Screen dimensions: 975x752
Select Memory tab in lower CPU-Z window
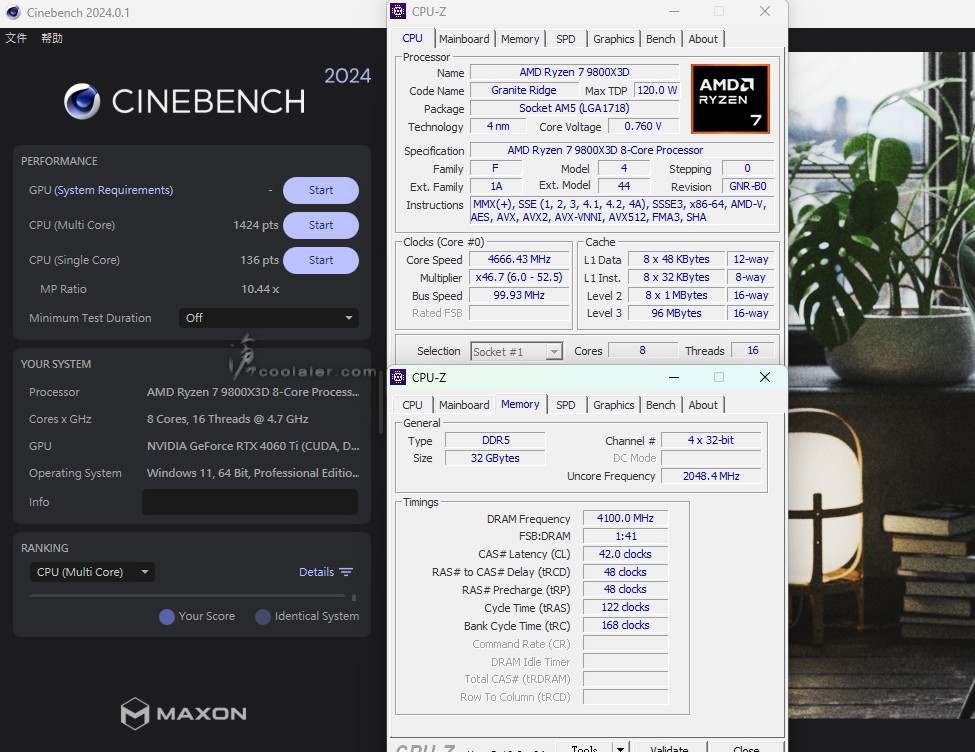point(520,404)
